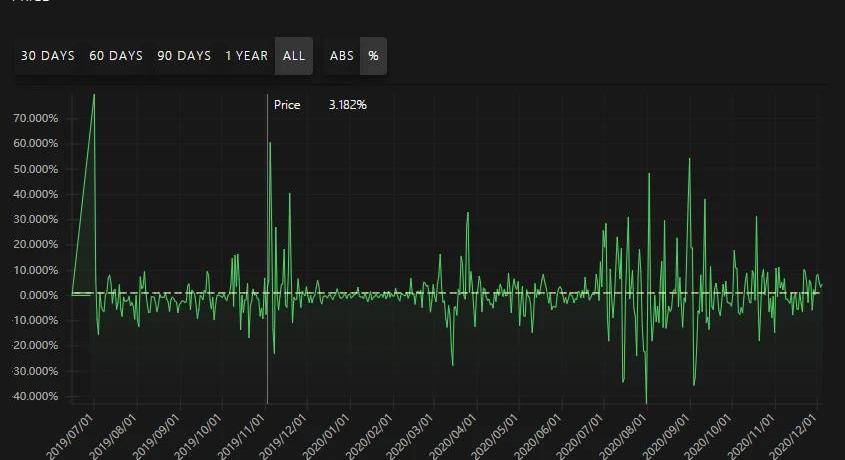Click the 40.000% y-axis label
The height and width of the screenshot is (460, 845).
pos(36,194)
